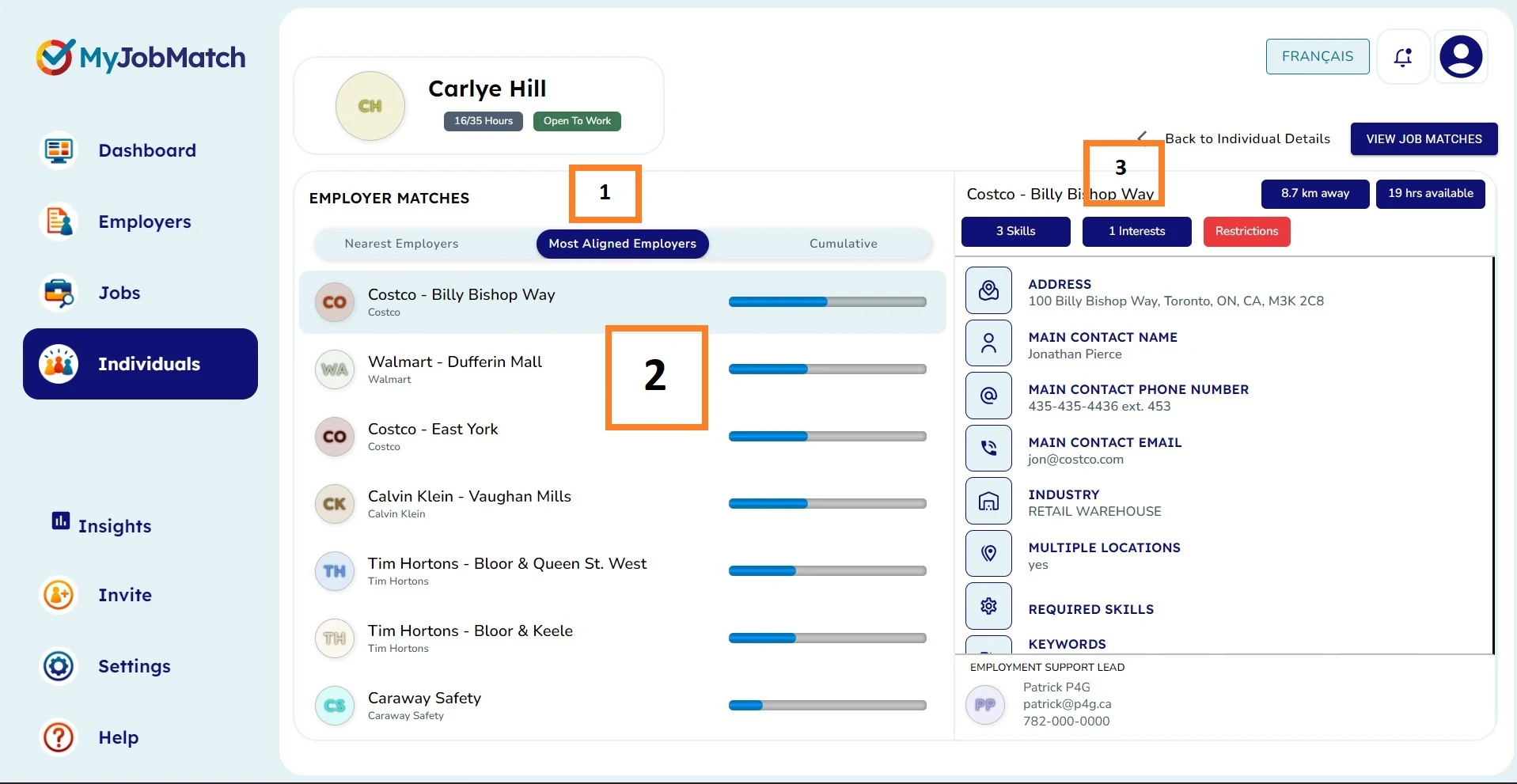Select Tim Hortons - Bloor & Queen St. West

[x=623, y=571]
